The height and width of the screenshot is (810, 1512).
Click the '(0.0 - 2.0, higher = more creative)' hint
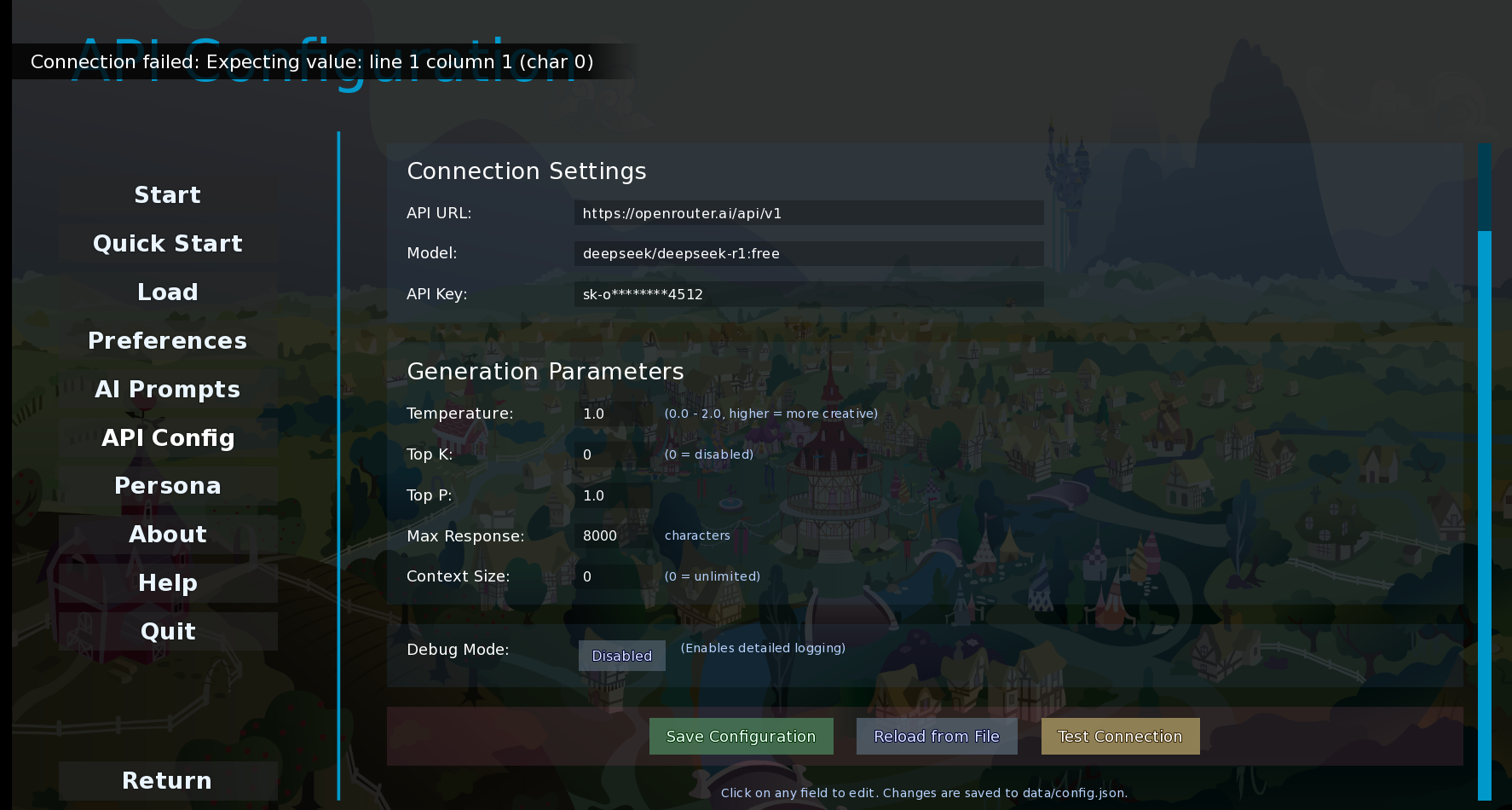click(771, 414)
